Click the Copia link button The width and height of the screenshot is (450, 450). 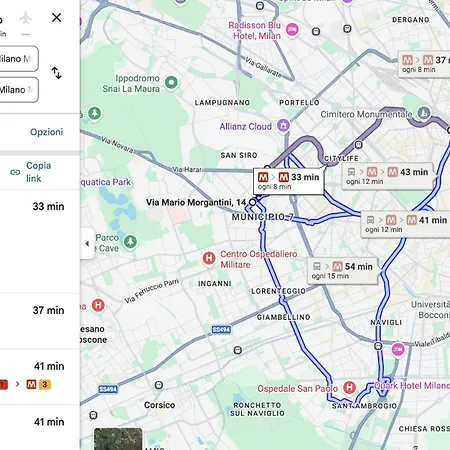click(x=31, y=172)
